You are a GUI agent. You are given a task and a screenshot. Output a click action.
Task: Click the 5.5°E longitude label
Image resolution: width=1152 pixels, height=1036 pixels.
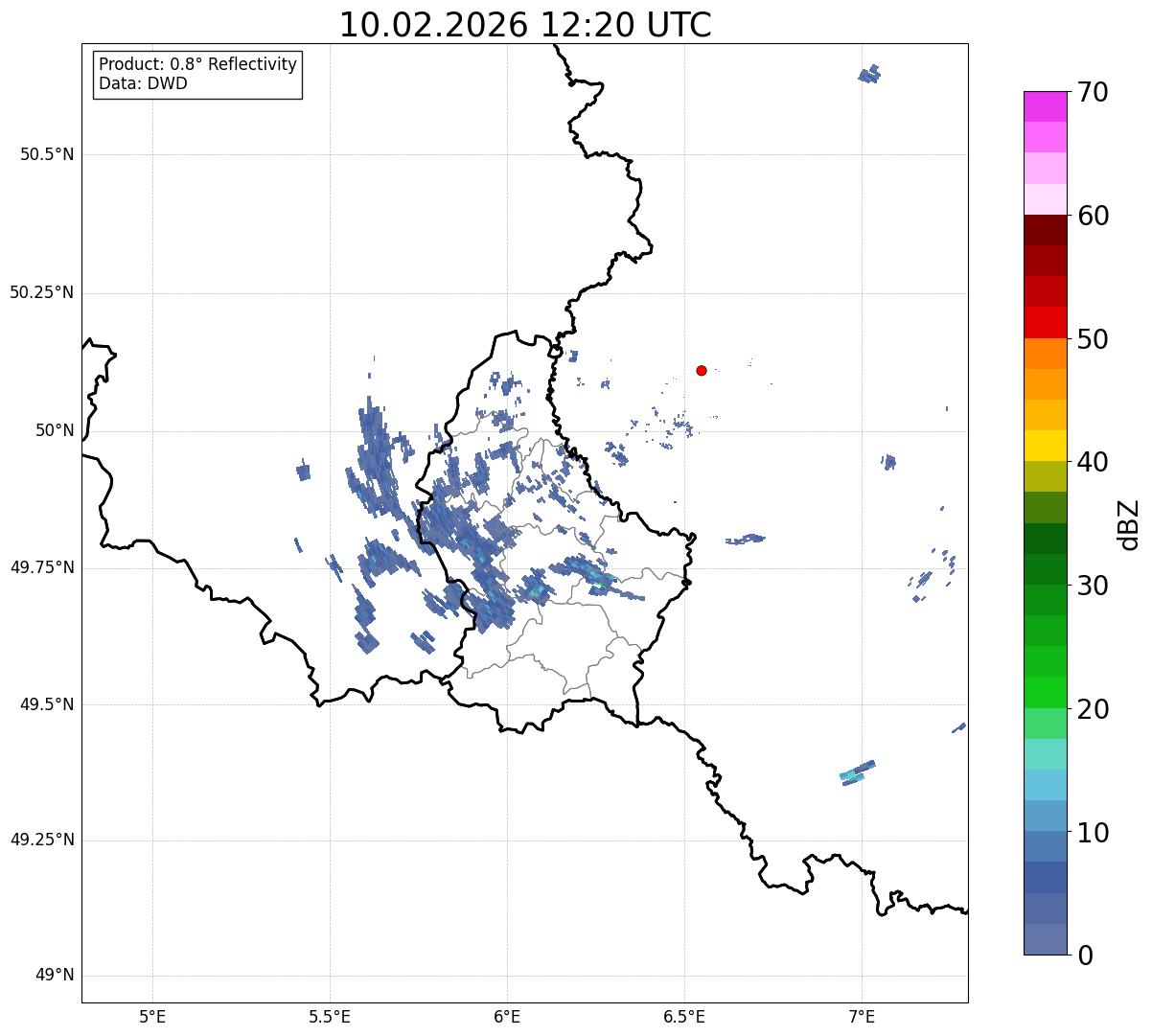(x=330, y=1016)
